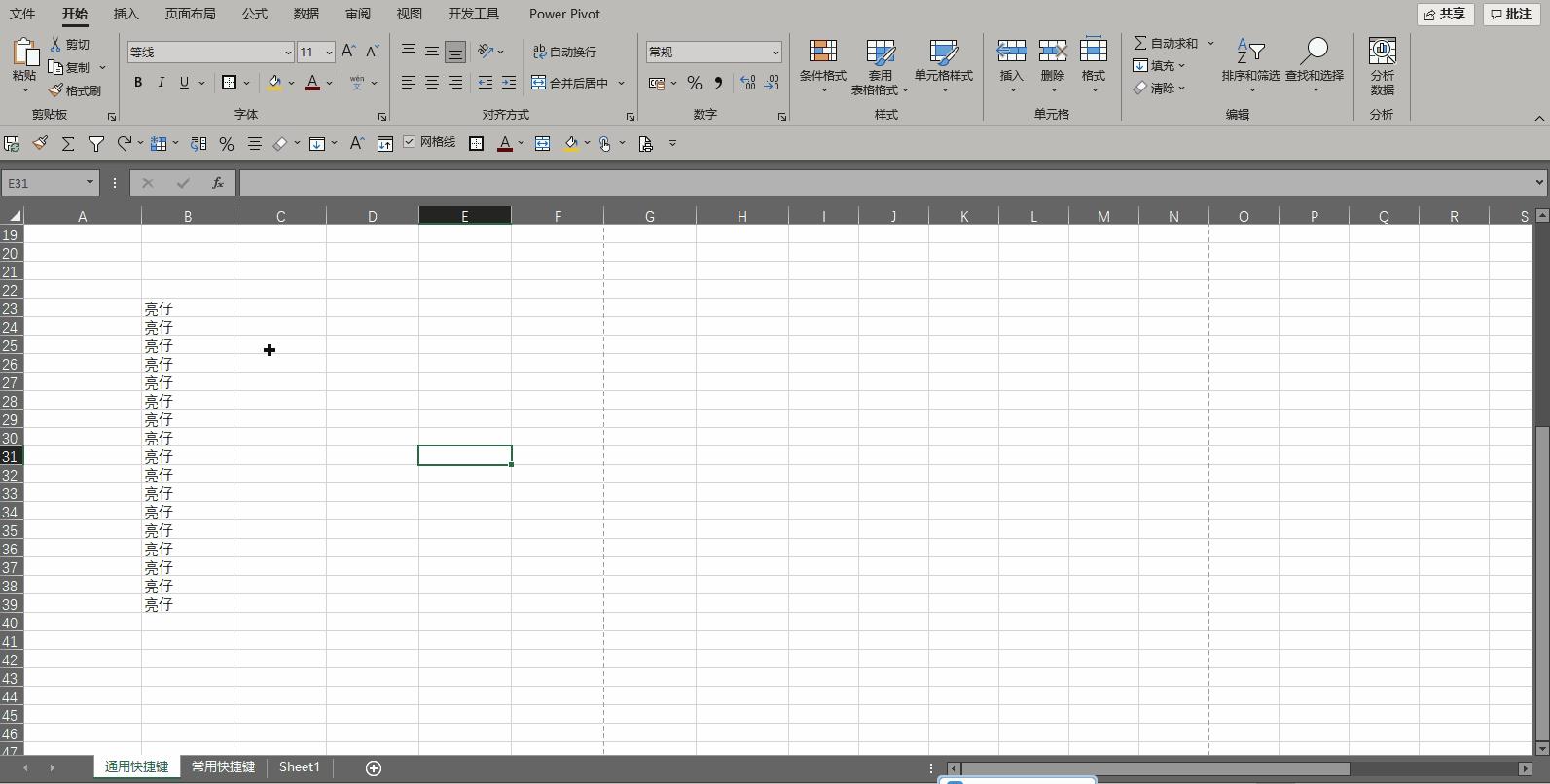Apply comma style in the number group

(x=718, y=84)
